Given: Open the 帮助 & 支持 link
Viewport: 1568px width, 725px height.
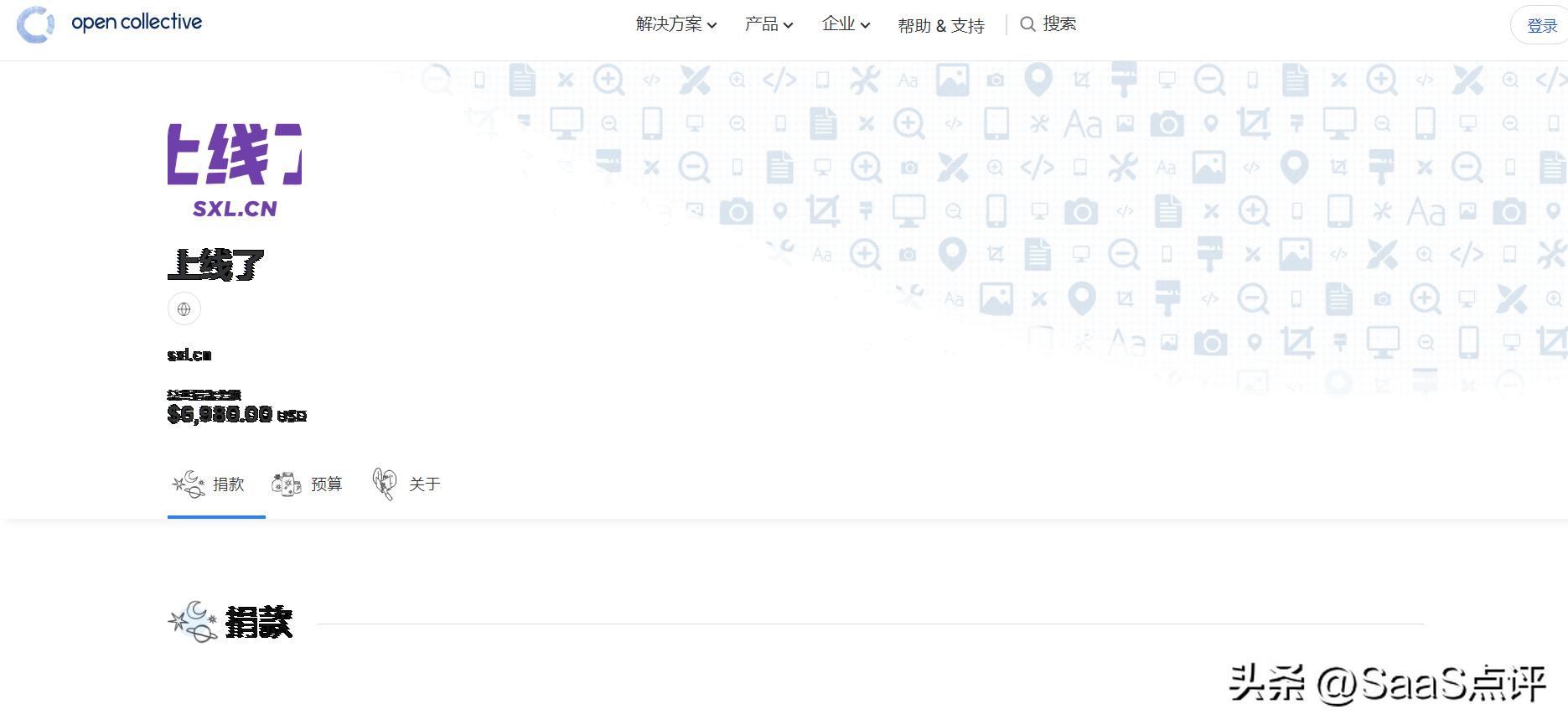Looking at the screenshot, I should (940, 26).
